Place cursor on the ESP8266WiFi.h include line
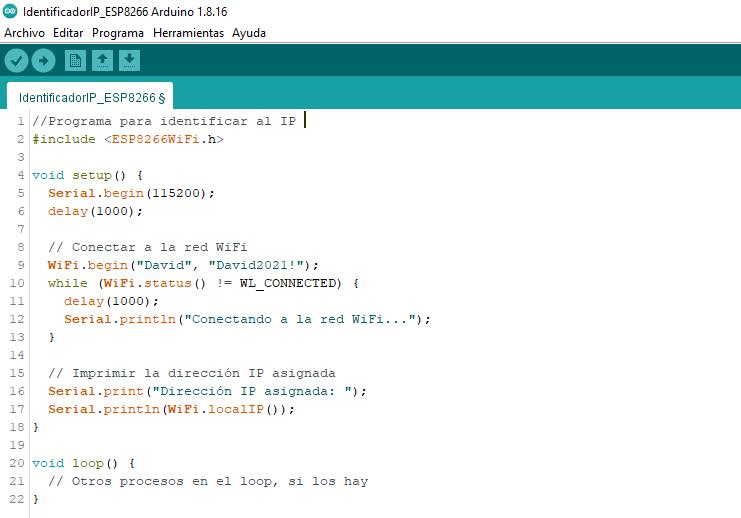 (128, 139)
